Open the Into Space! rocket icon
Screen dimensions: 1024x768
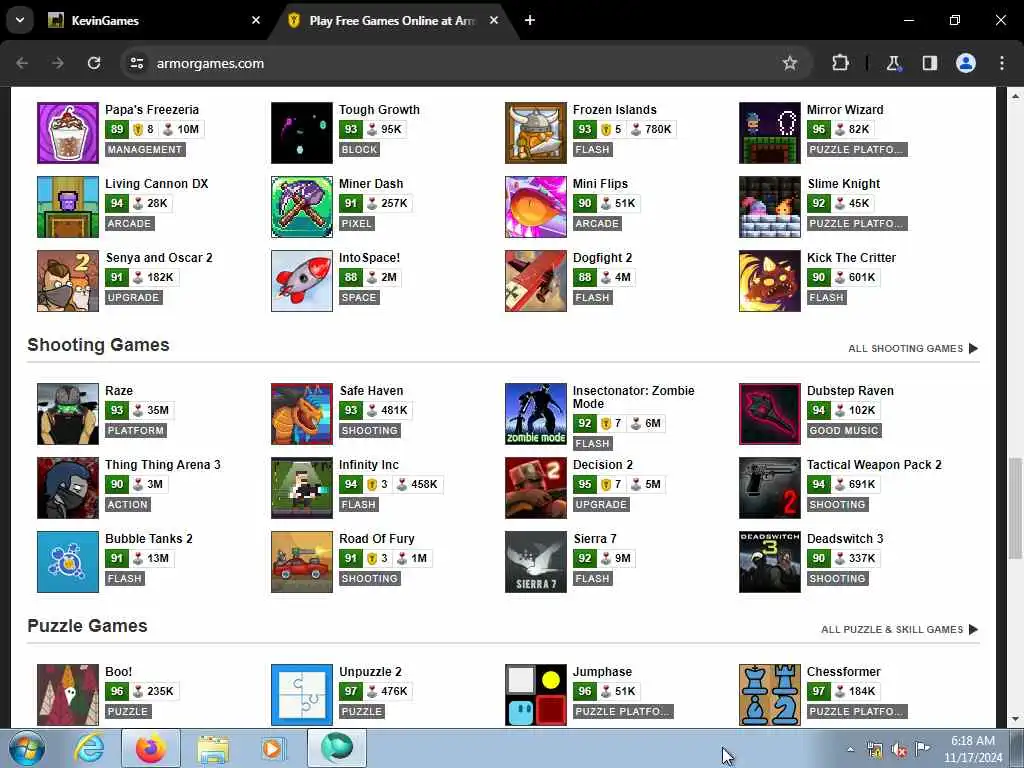coord(302,281)
